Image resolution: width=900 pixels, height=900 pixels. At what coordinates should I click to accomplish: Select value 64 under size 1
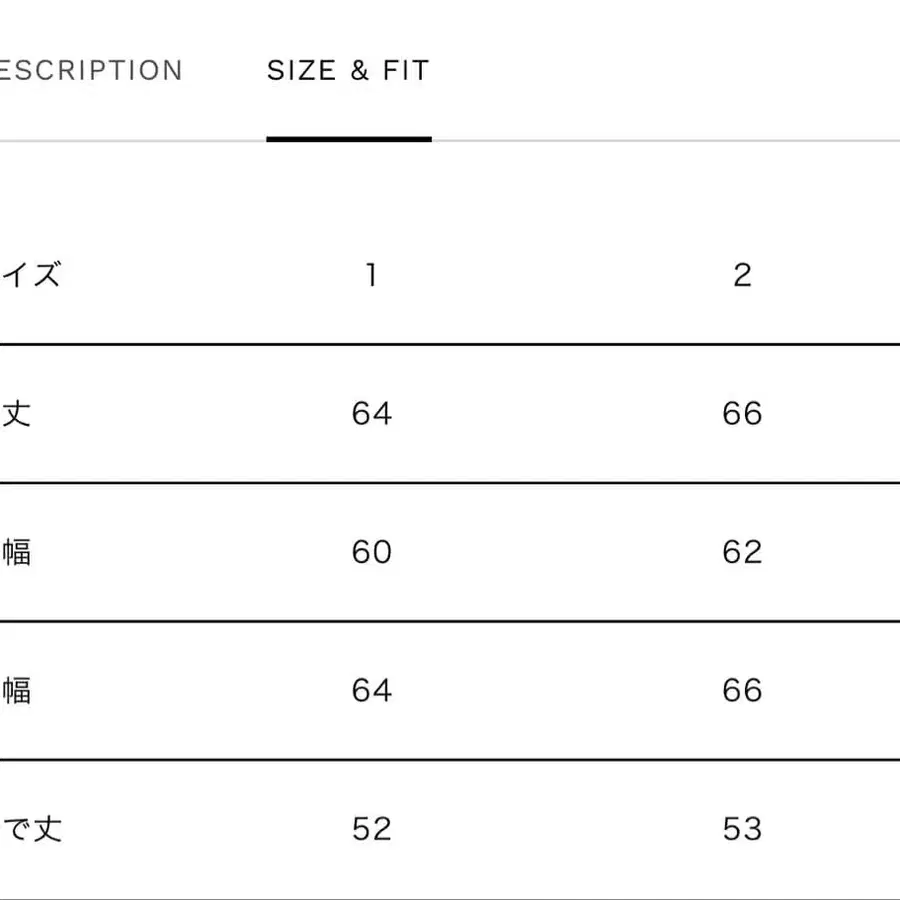point(371,413)
